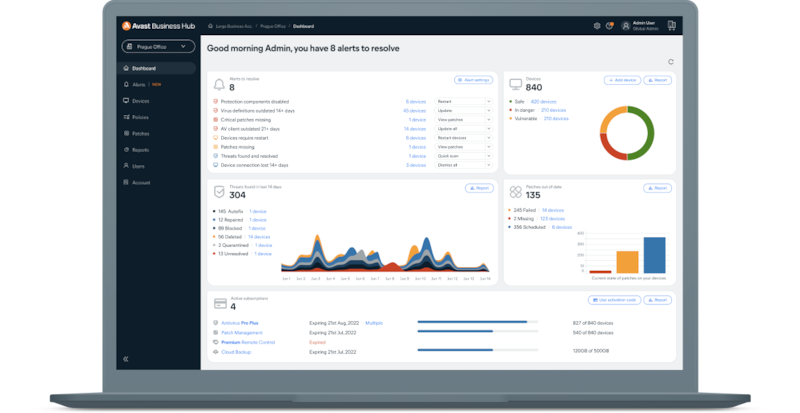Screen dimensions: 800x413
Task: Click the Patch Management usage bar
Action: pos(478,331)
